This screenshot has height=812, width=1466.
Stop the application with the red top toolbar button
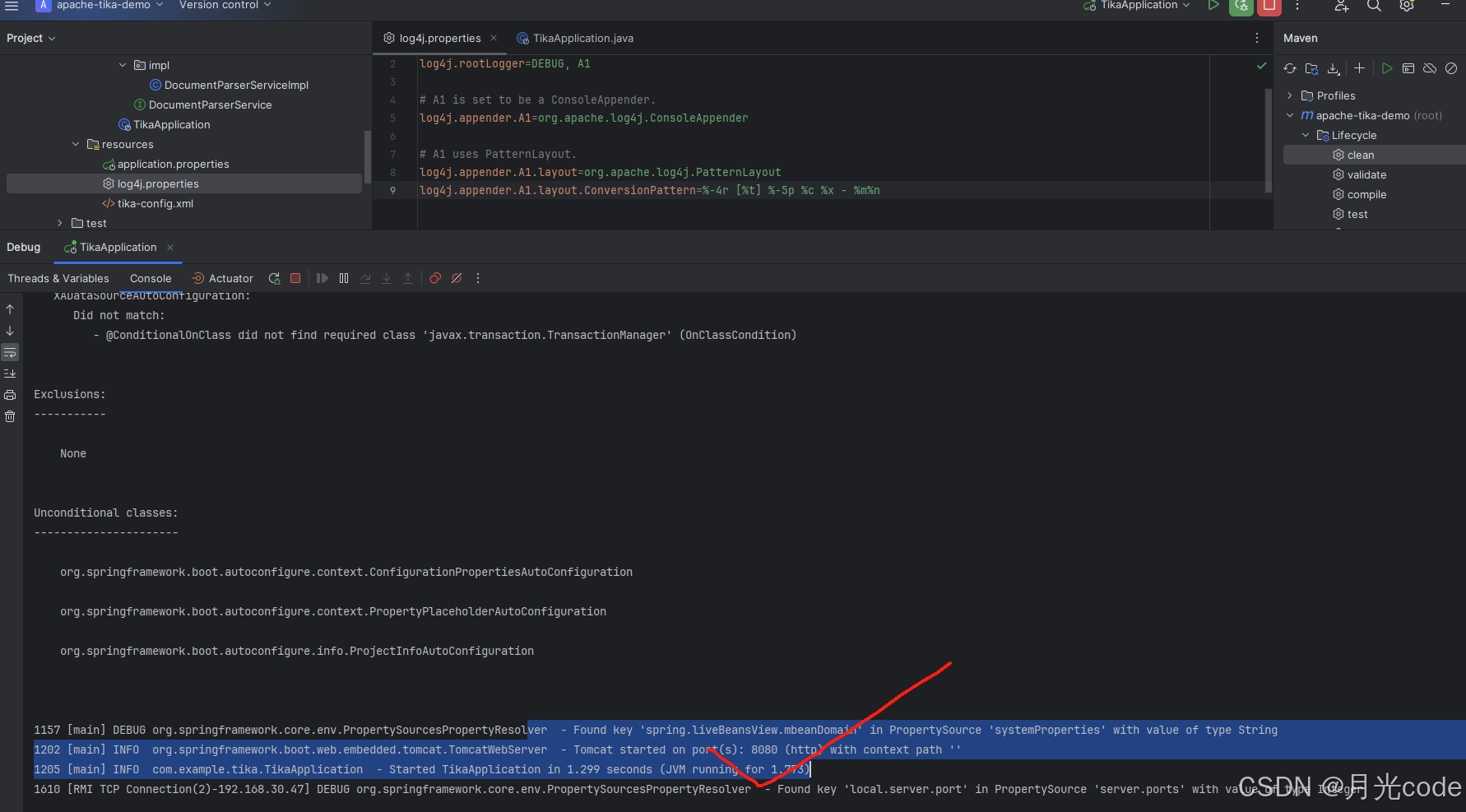tap(1269, 6)
